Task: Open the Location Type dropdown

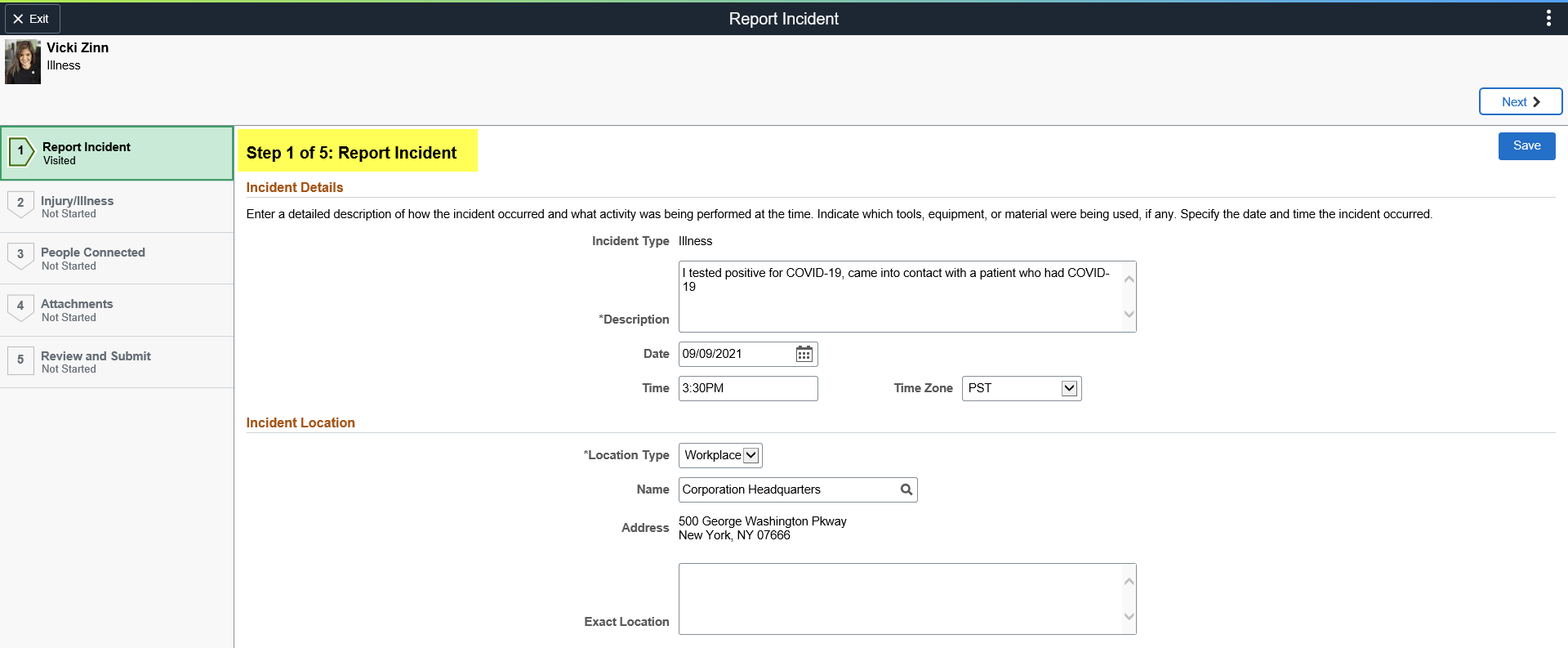Action: [x=751, y=455]
